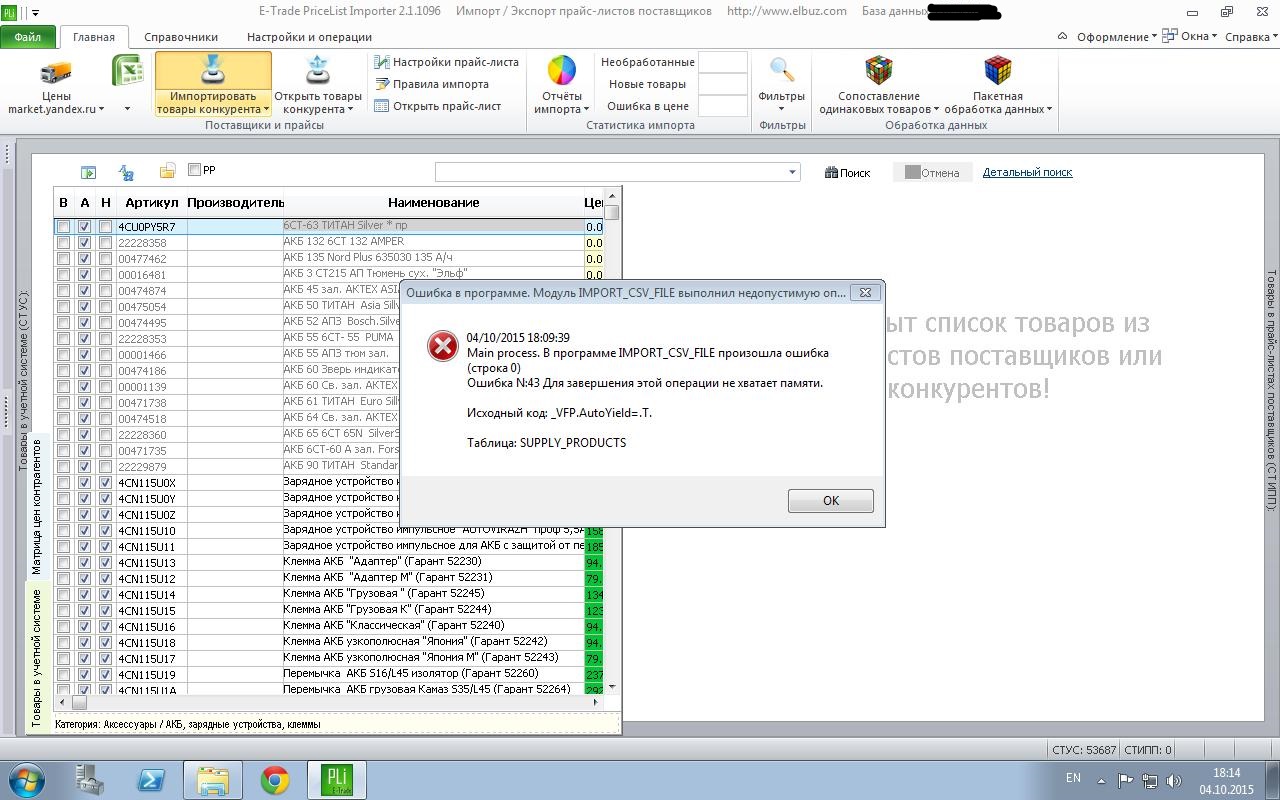Viewport: 1280px width, 800px height.
Task: Uncheck column Н box for row 4CN115U0X
Action: click(106, 483)
